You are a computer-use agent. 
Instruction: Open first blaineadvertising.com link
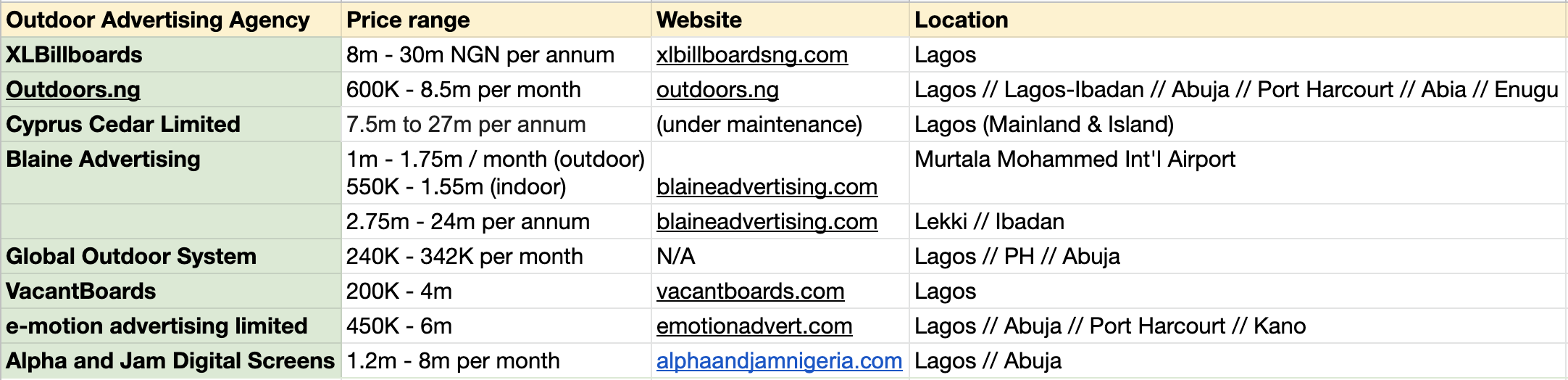point(767,187)
